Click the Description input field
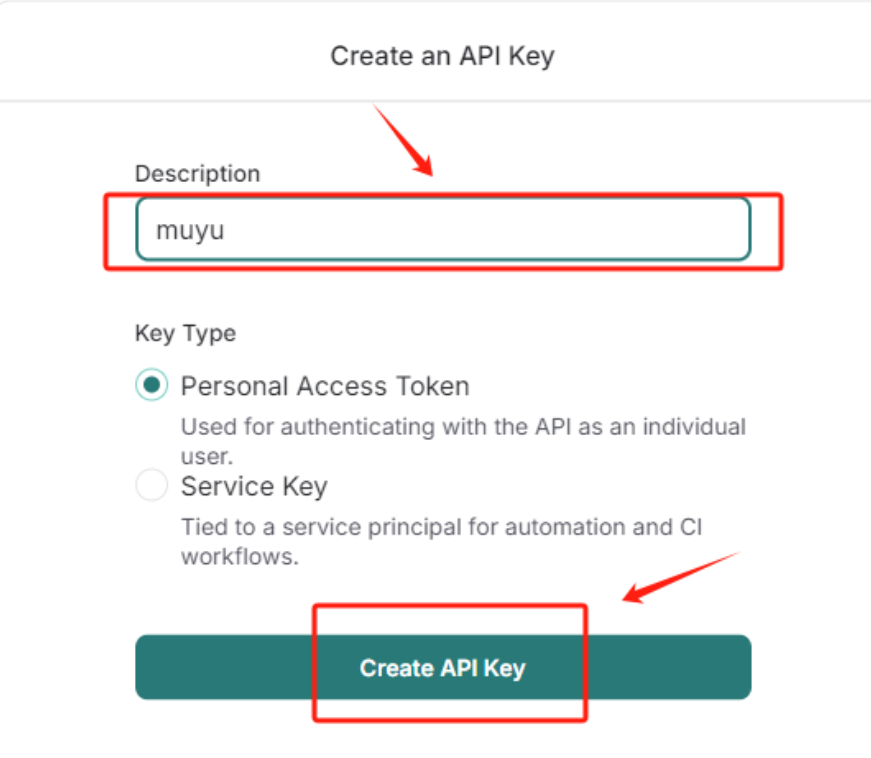The image size is (871, 758). [x=442, y=230]
